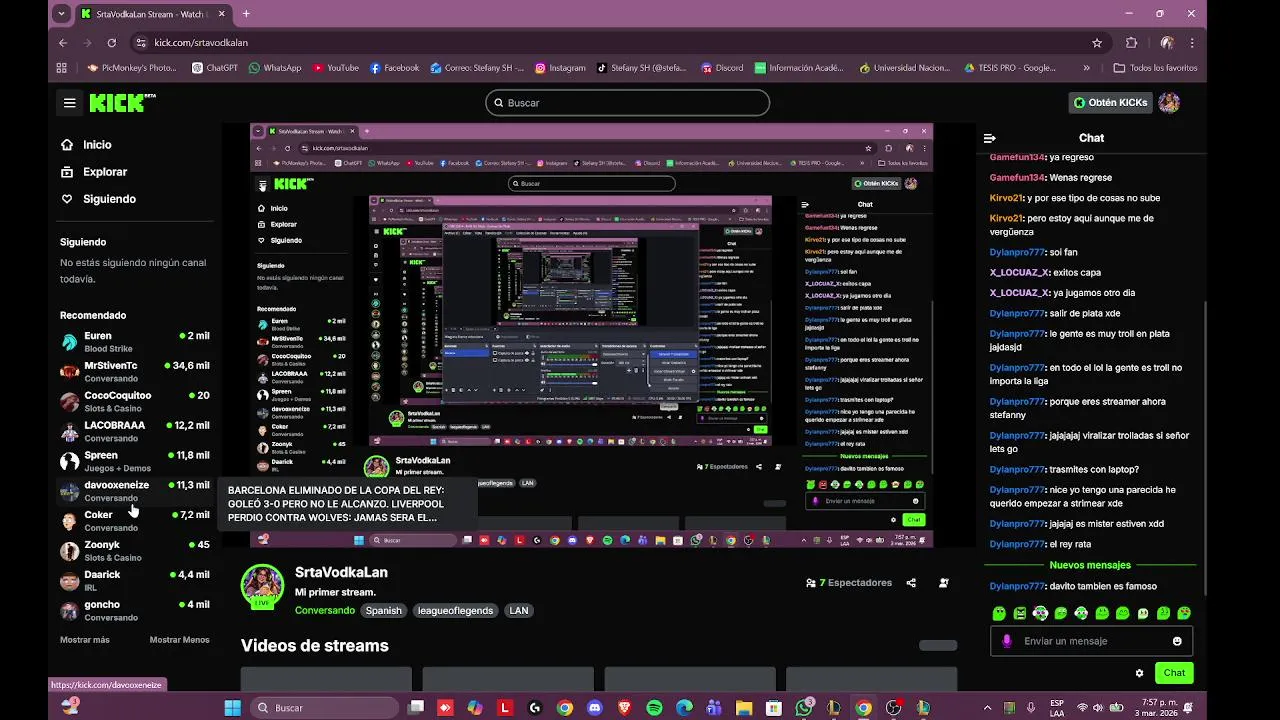Click Dylanpro777 beside 'soi fan'

coord(1017,252)
